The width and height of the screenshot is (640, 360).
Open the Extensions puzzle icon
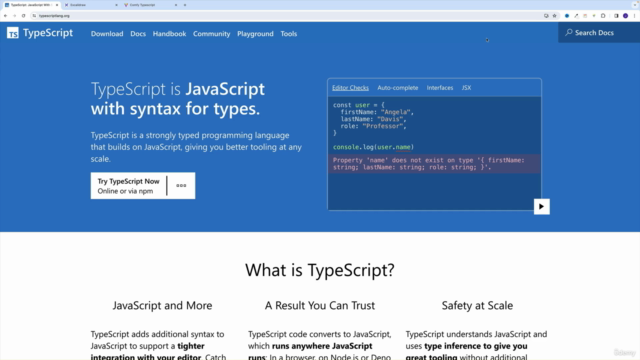click(x=603, y=16)
